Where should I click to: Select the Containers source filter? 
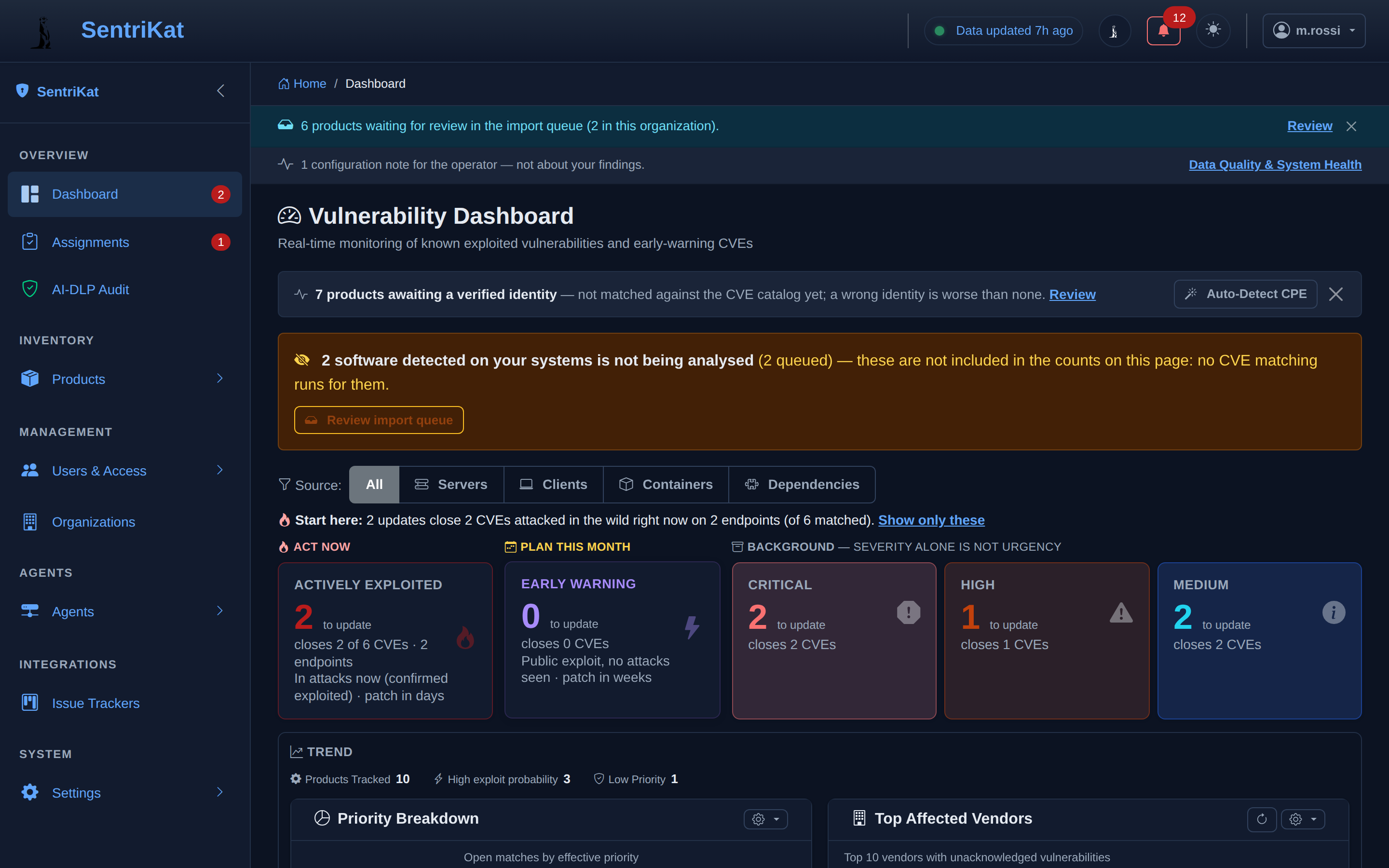click(x=666, y=485)
